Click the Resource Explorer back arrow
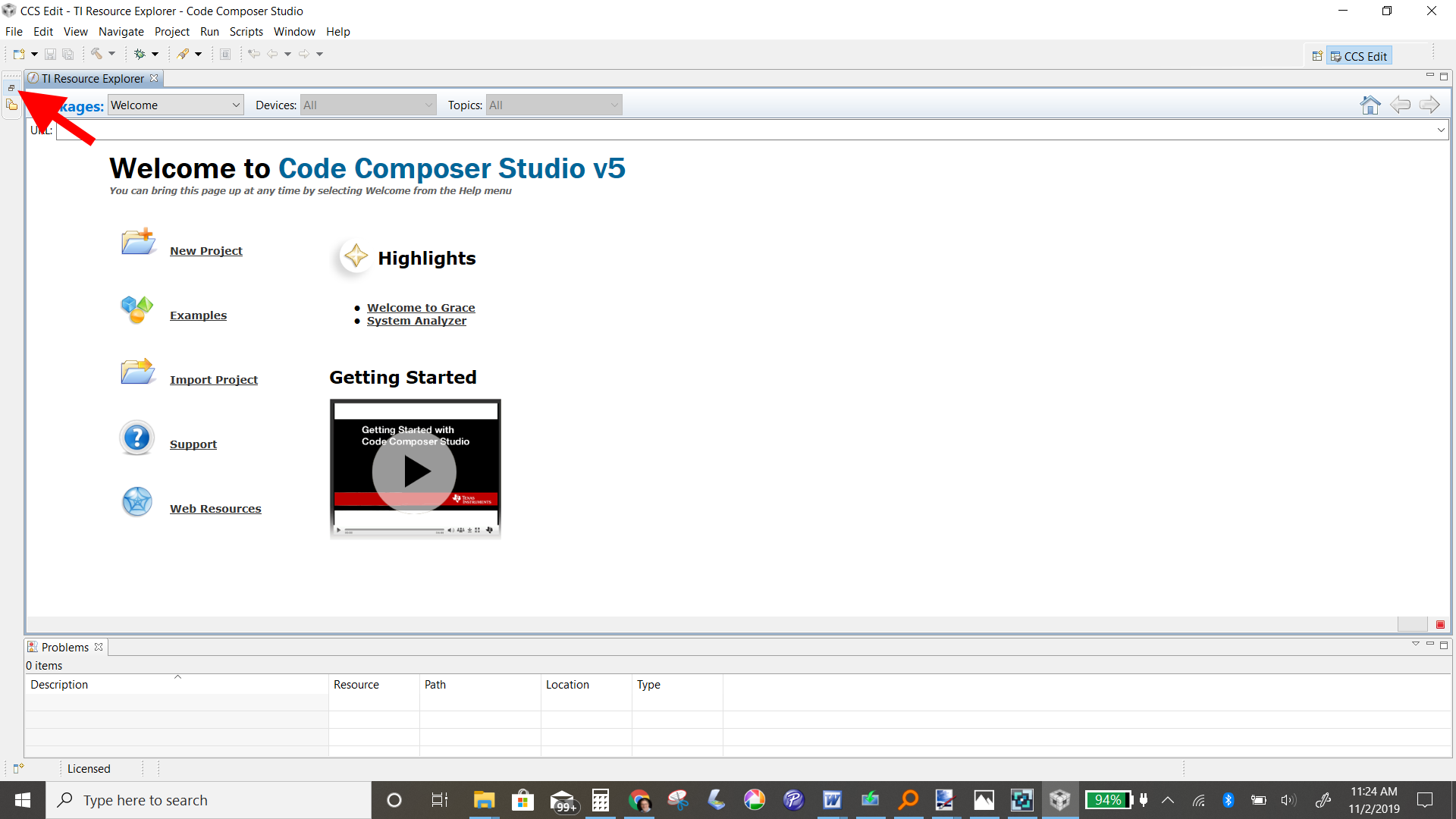This screenshot has width=1456, height=819. pyautogui.click(x=1401, y=105)
